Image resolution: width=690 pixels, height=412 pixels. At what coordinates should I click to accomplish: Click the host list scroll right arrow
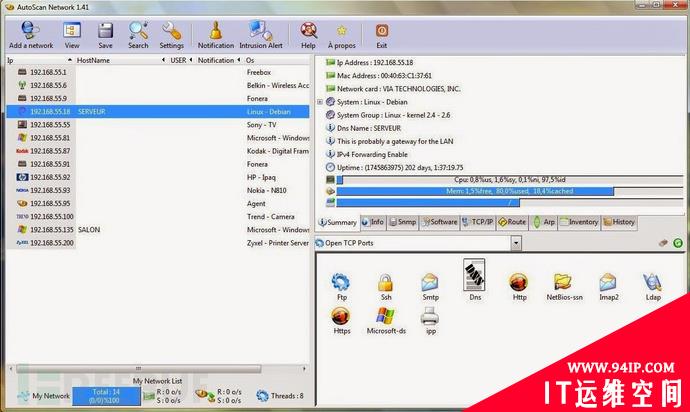(x=305, y=368)
